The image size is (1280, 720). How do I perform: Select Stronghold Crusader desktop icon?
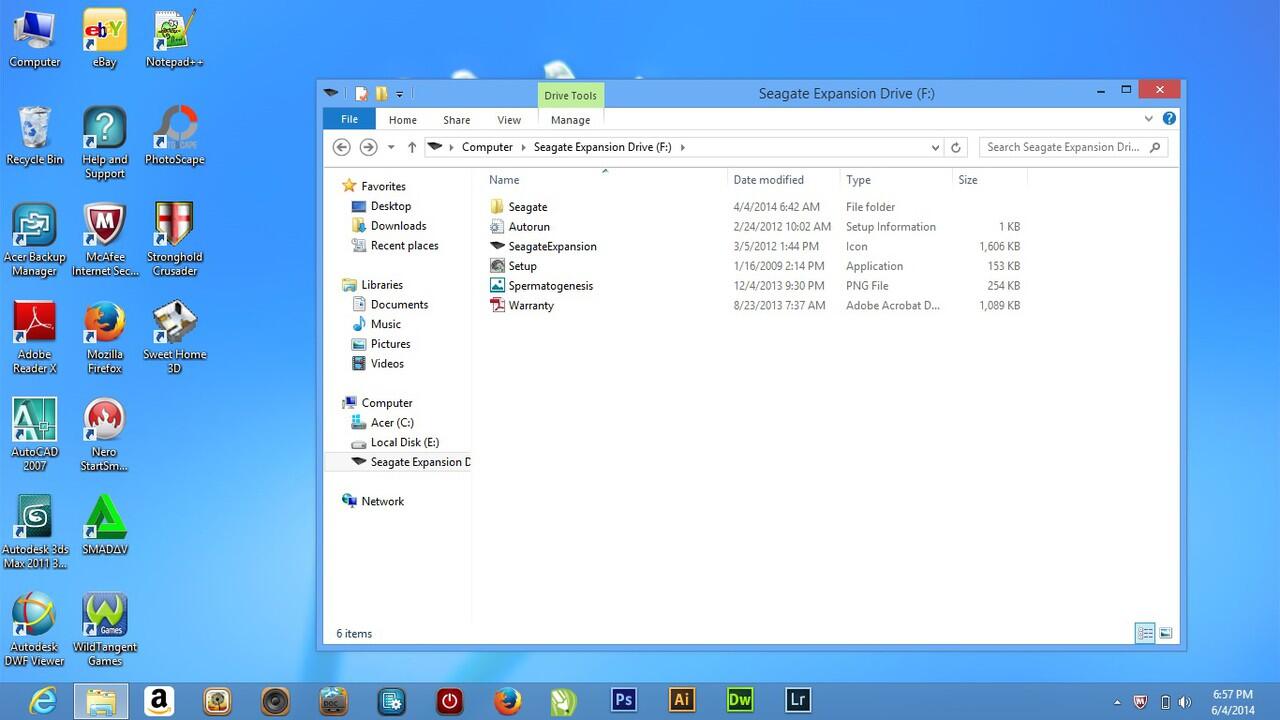pyautogui.click(x=175, y=239)
